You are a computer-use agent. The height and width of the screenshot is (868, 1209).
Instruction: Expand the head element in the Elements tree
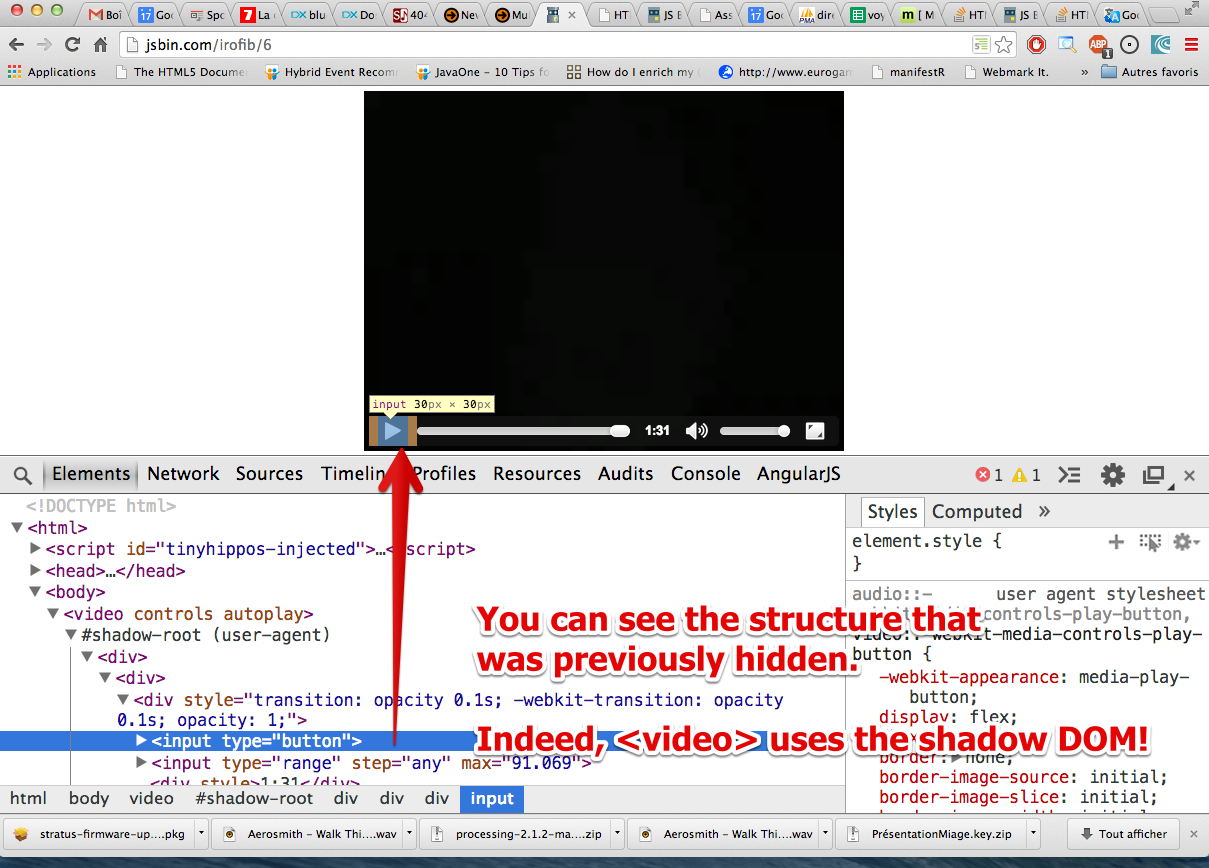[35, 570]
